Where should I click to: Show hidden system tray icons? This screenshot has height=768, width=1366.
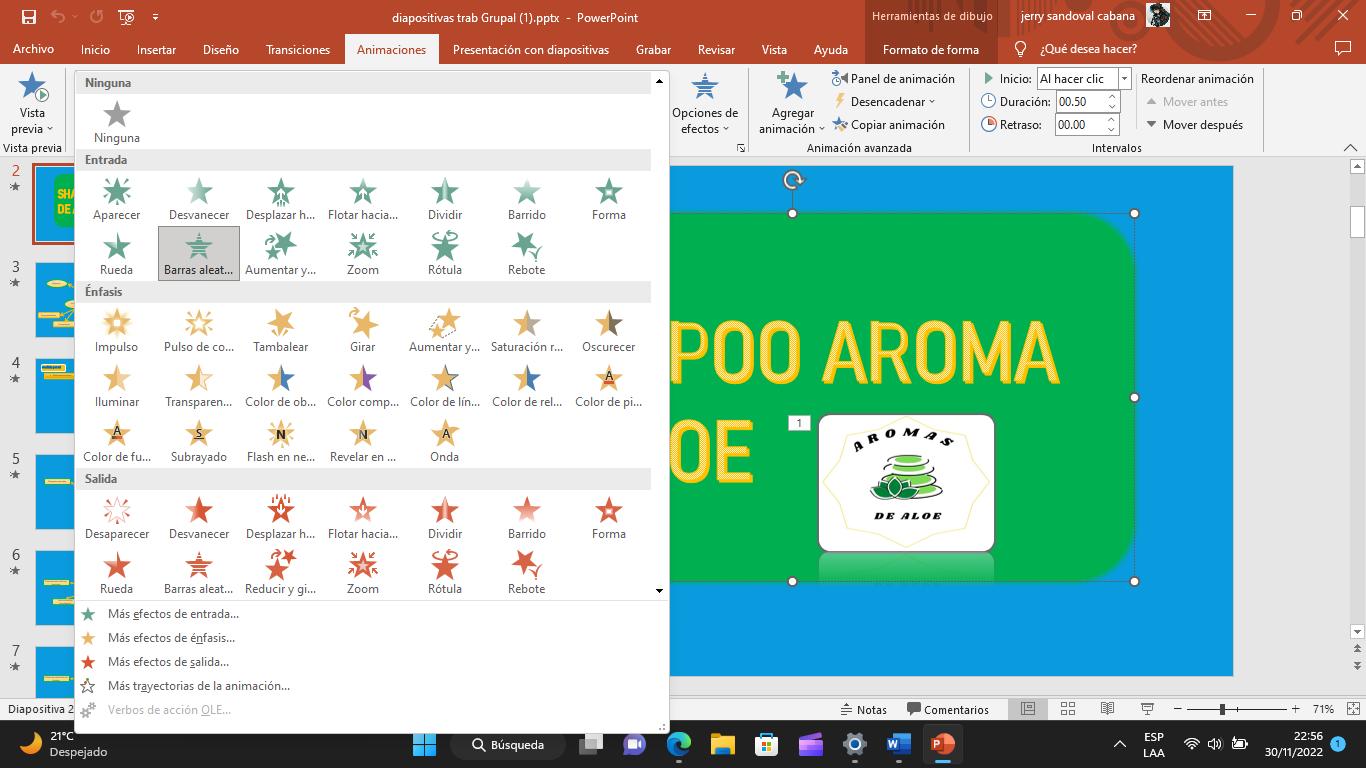coord(1120,744)
